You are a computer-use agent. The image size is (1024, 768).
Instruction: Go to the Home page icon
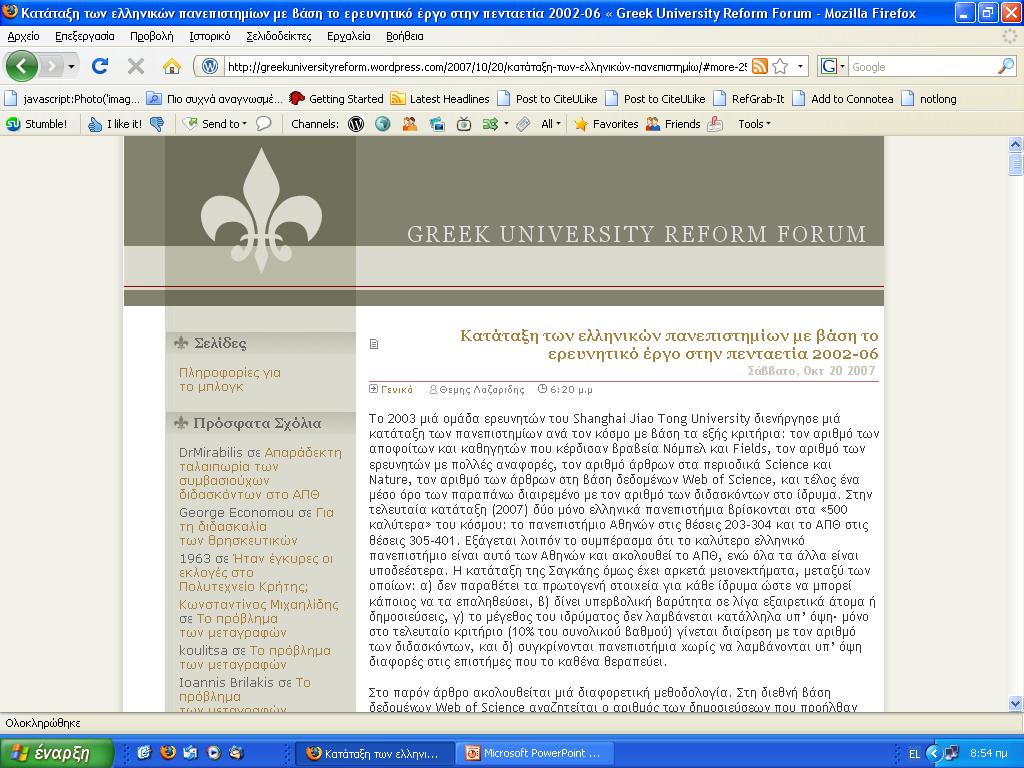tap(172, 66)
